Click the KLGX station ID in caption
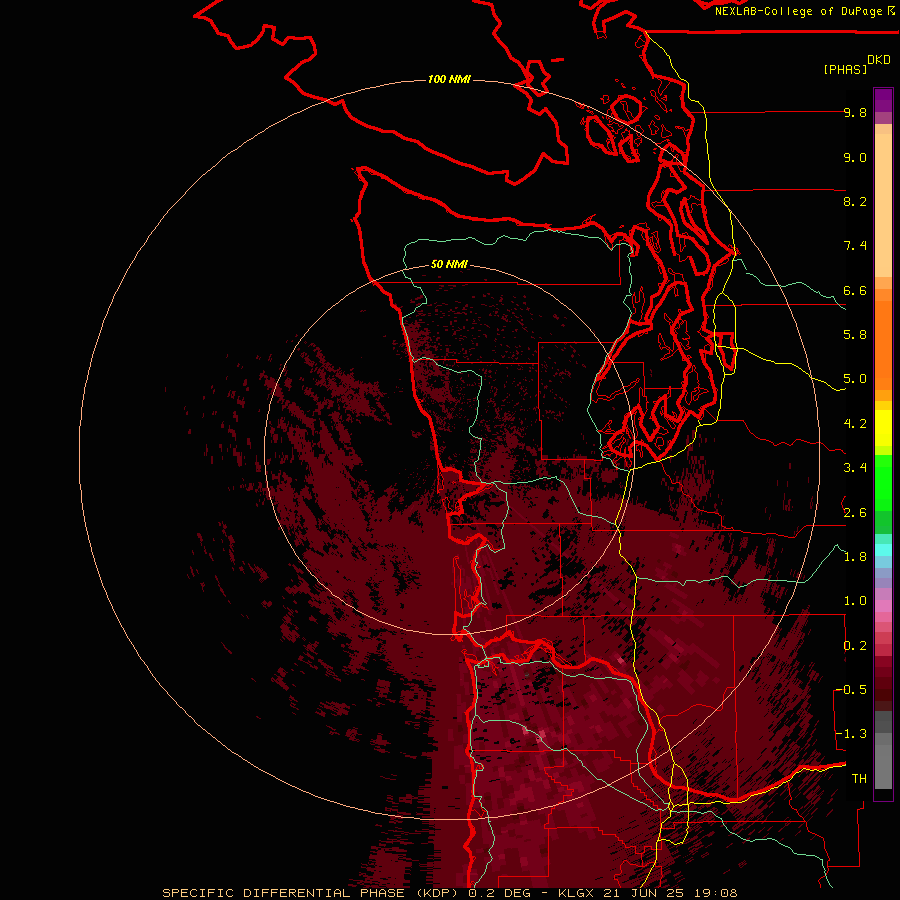Viewport: 900px width, 900px height. pos(576,893)
